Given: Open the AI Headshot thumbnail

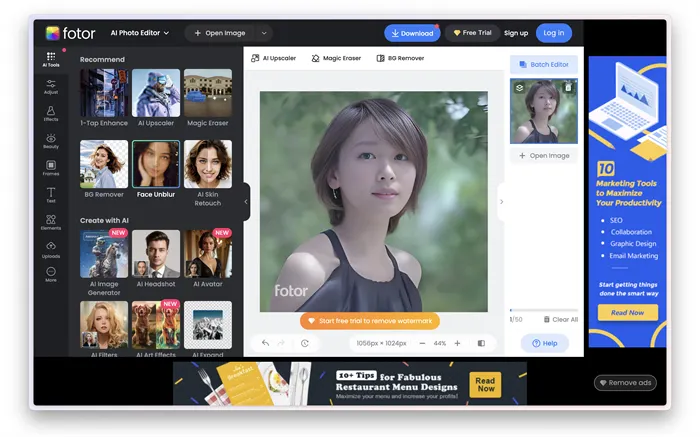Looking at the screenshot, I should 156,254.
